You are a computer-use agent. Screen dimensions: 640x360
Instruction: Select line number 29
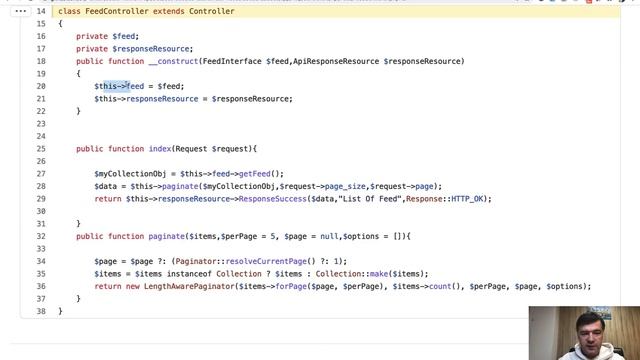tap(41, 199)
